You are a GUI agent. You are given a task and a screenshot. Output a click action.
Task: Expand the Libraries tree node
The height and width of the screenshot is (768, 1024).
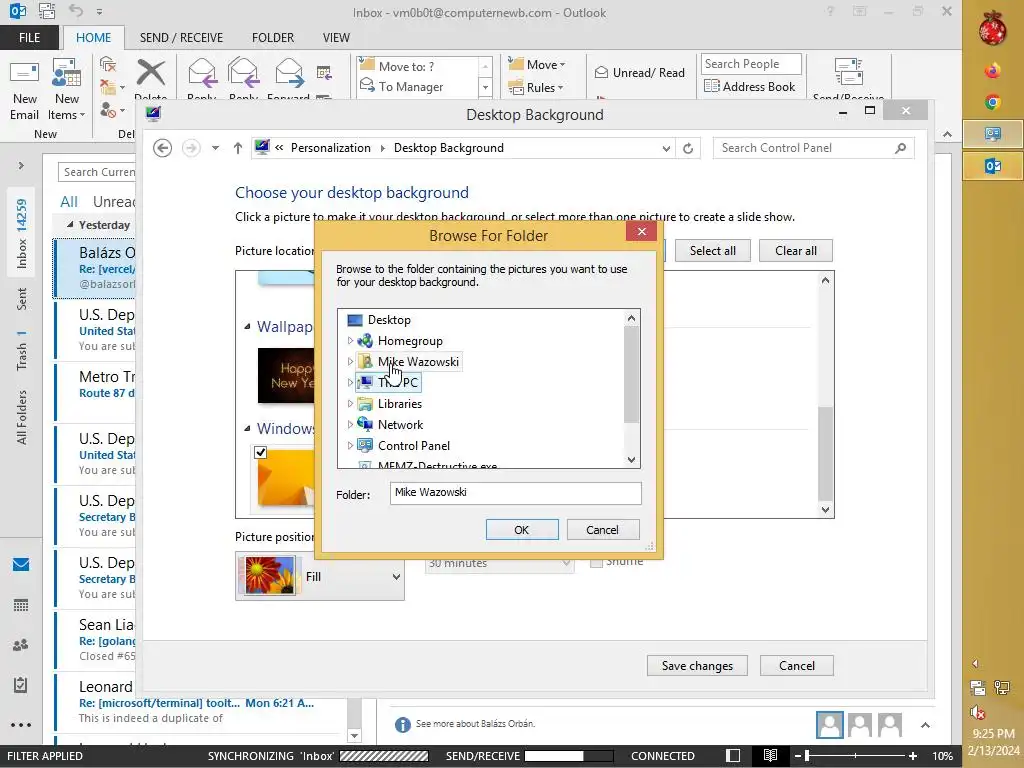tap(350, 404)
